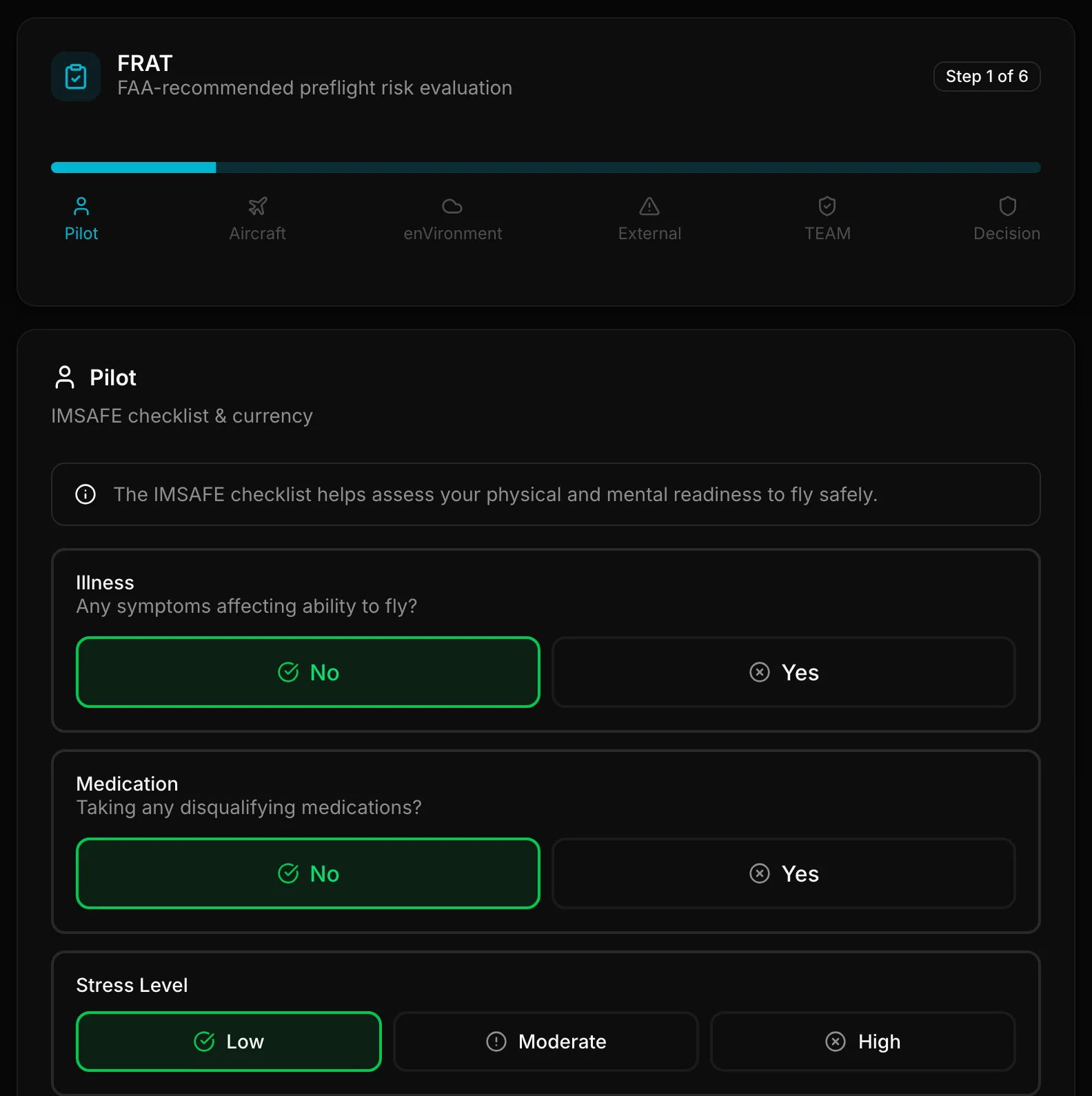The image size is (1092, 1096).
Task: Click the 'Illness' question title
Action: pyautogui.click(x=105, y=582)
